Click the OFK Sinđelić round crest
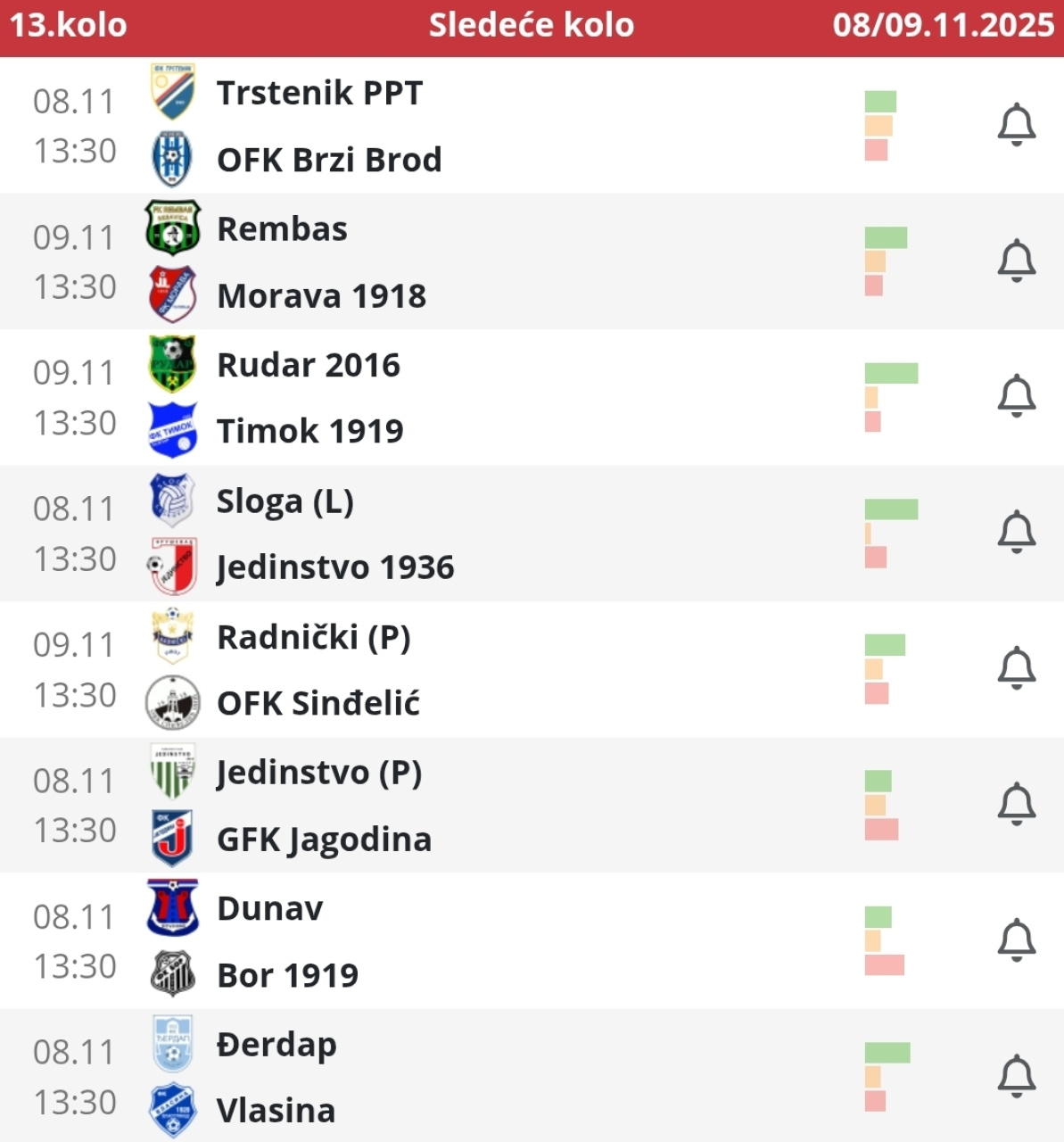The width and height of the screenshot is (1064, 1142). click(x=172, y=703)
